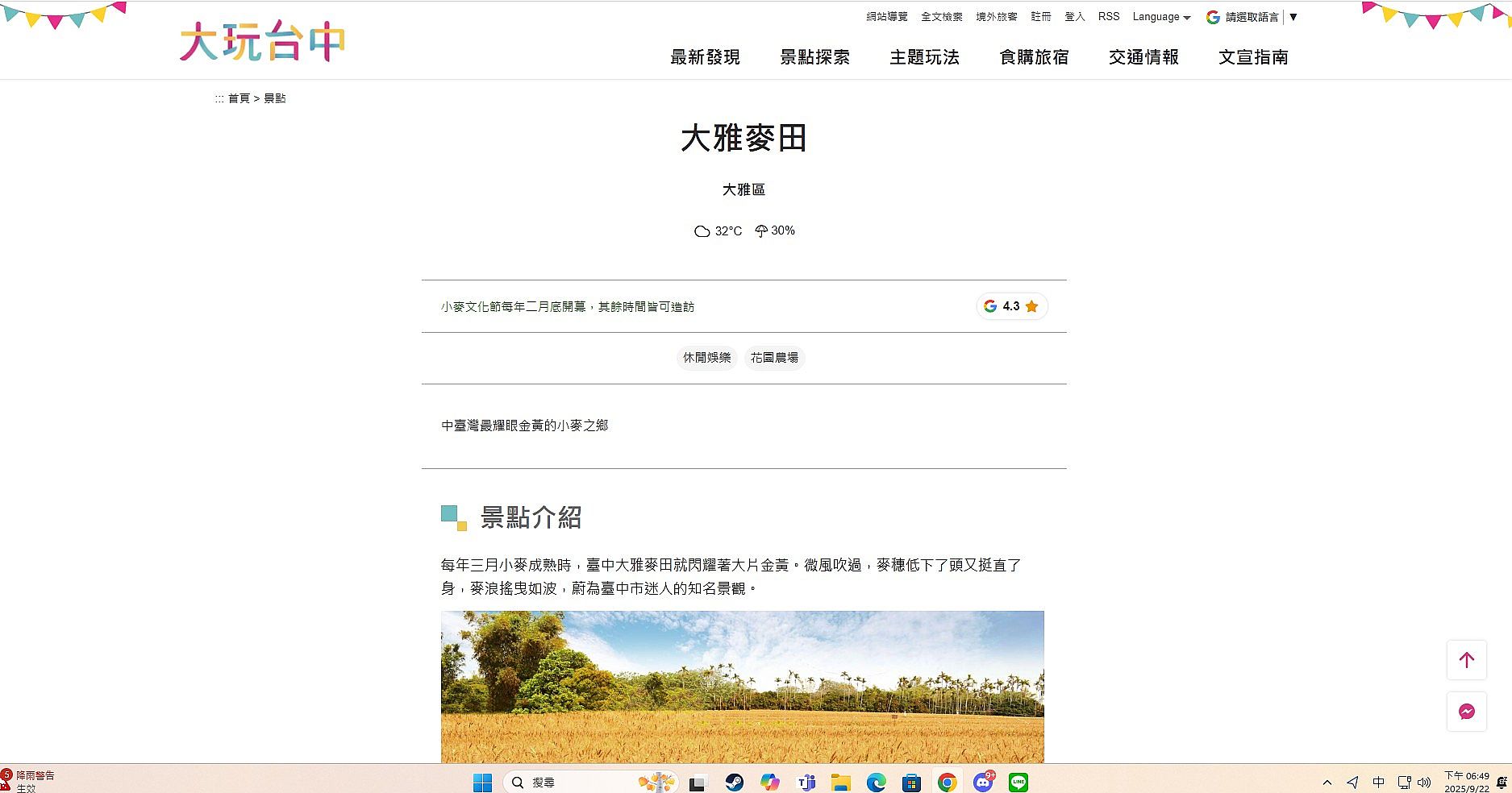Screen dimensions: 1512x793
Task: Open Microsoft Edge from the taskbar
Action: click(876, 783)
